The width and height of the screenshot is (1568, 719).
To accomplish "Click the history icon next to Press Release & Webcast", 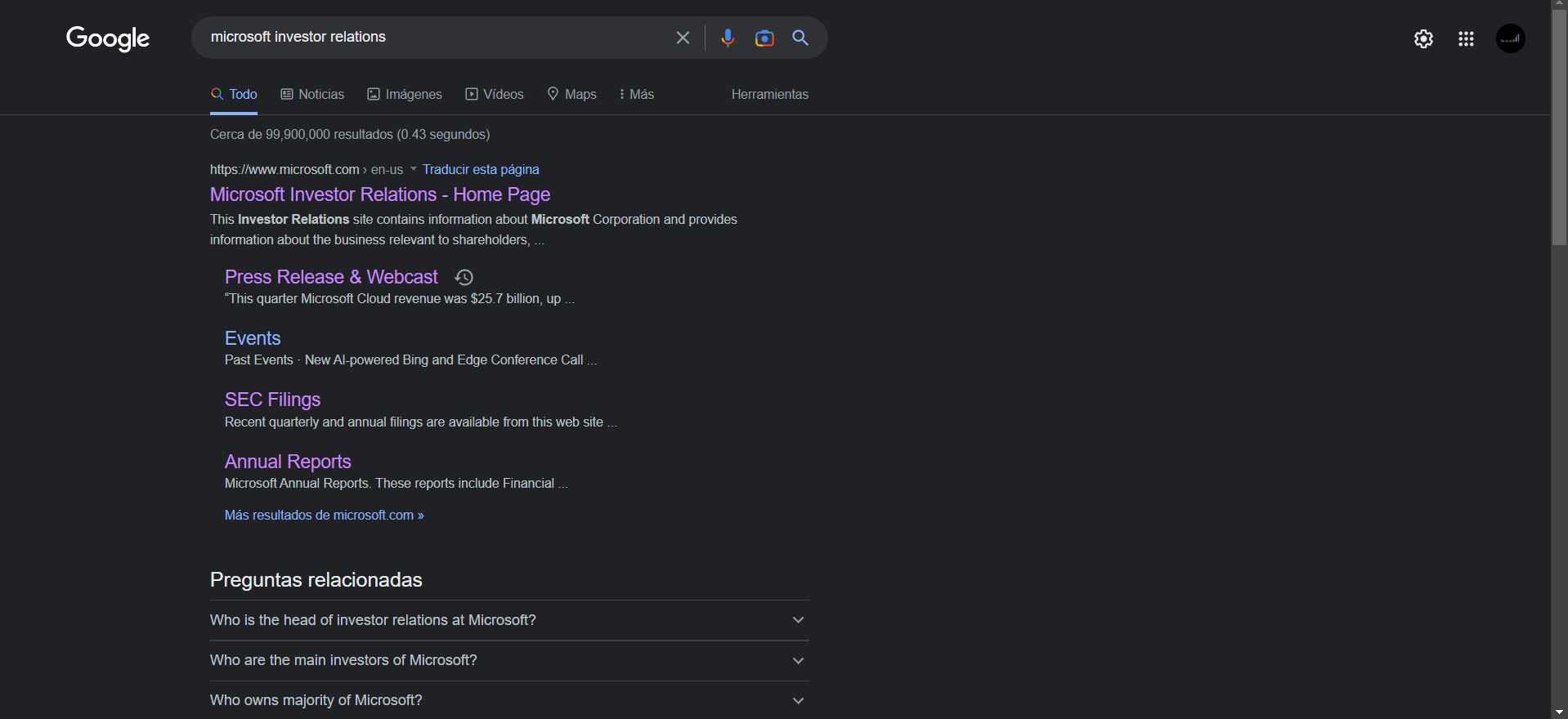I will 464,277.
